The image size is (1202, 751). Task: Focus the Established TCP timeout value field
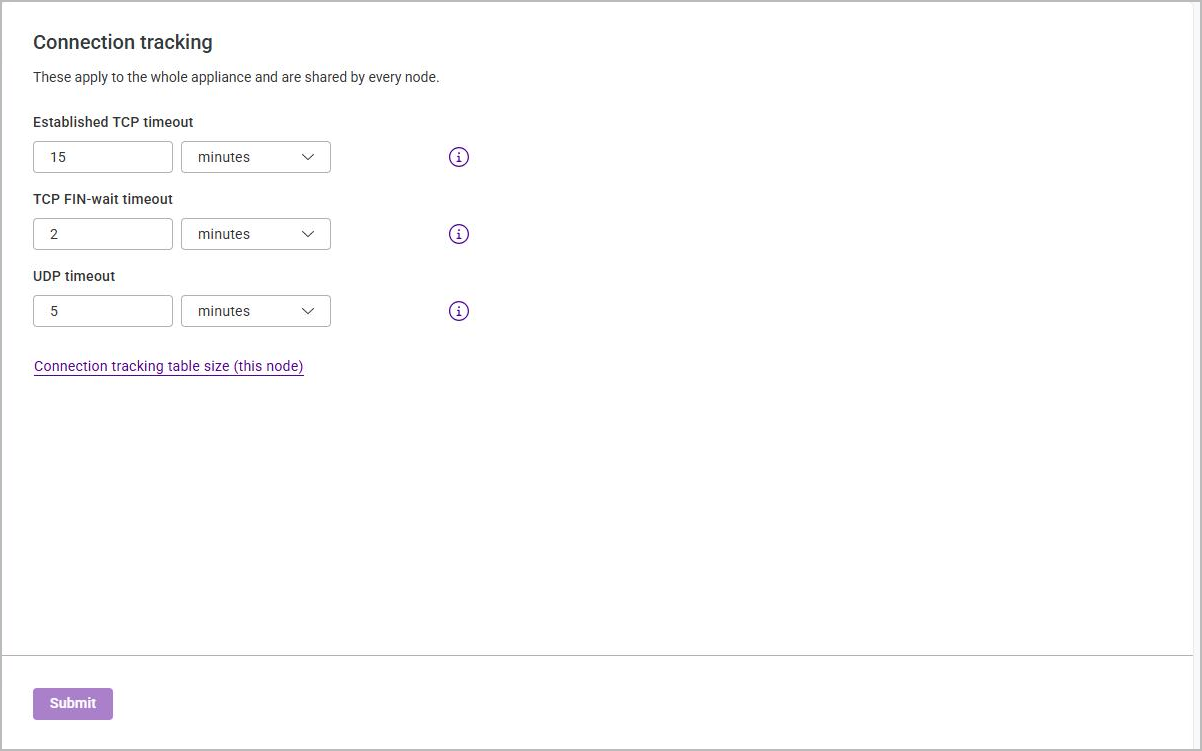[103, 157]
